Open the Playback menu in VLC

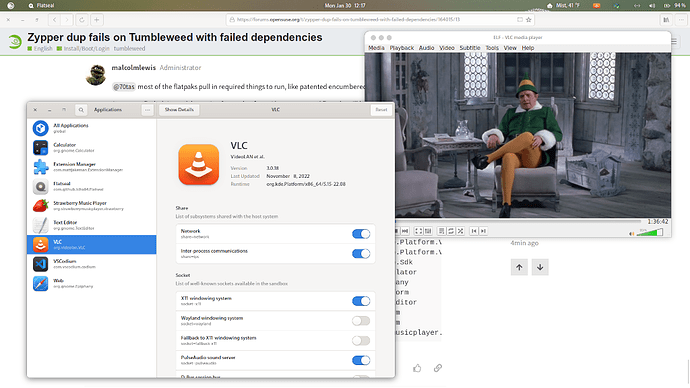[401, 48]
